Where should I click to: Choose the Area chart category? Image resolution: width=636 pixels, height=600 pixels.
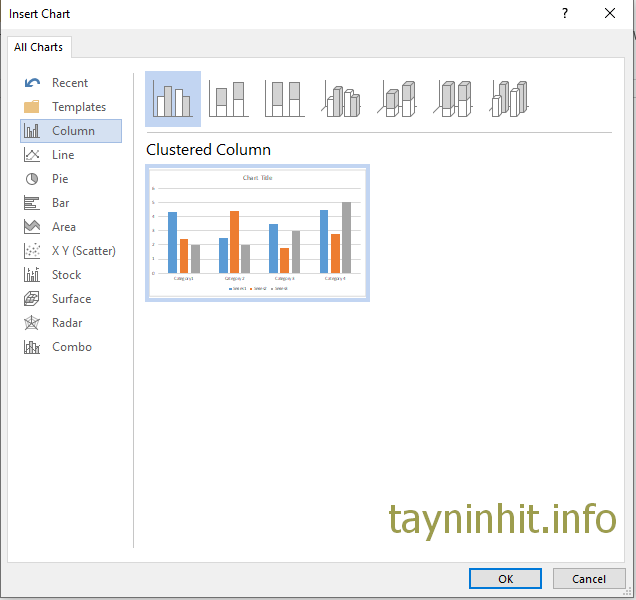63,227
